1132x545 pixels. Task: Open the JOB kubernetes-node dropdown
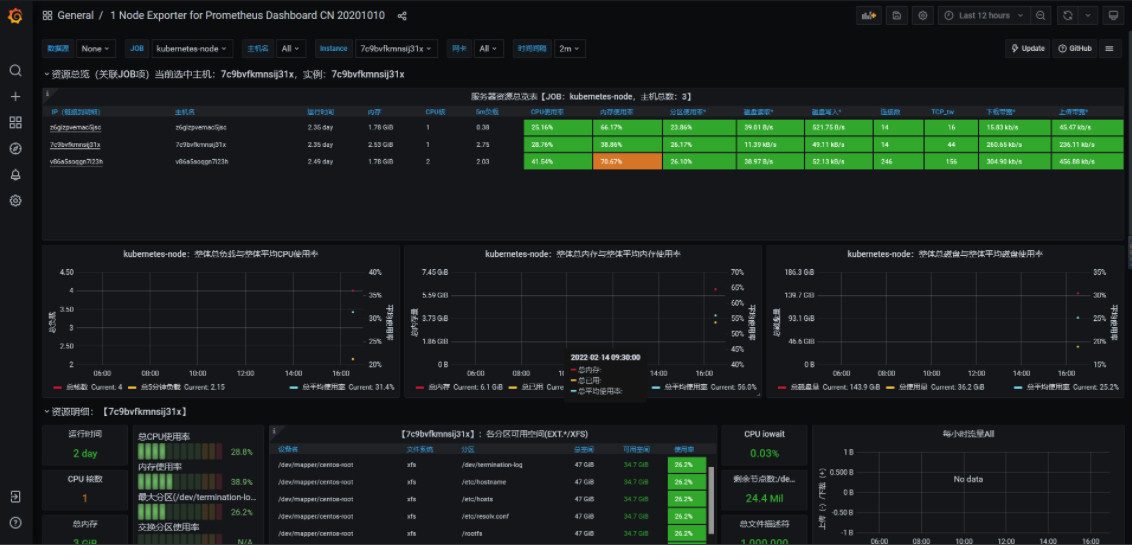(193, 48)
